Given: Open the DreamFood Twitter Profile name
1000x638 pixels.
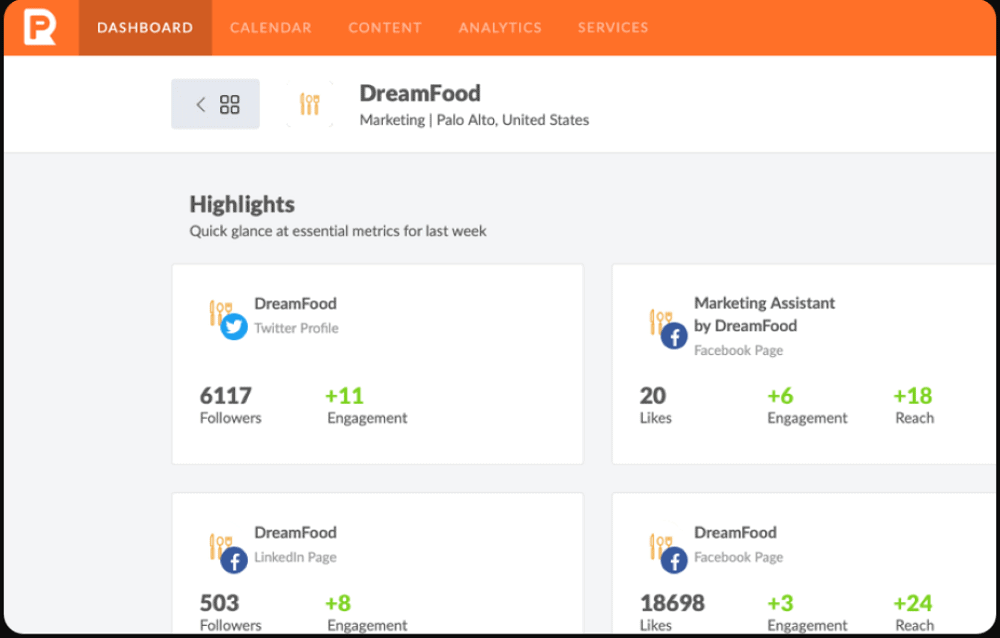Looking at the screenshot, I should click(295, 304).
